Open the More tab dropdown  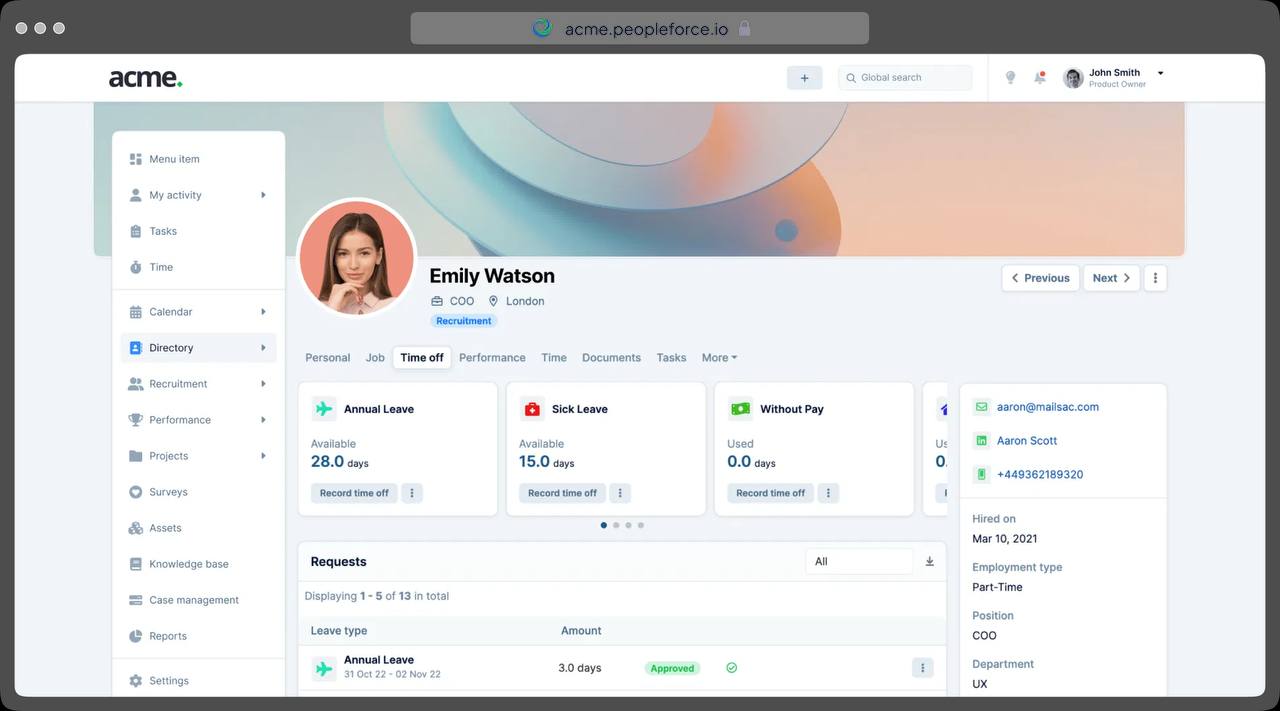coord(719,358)
